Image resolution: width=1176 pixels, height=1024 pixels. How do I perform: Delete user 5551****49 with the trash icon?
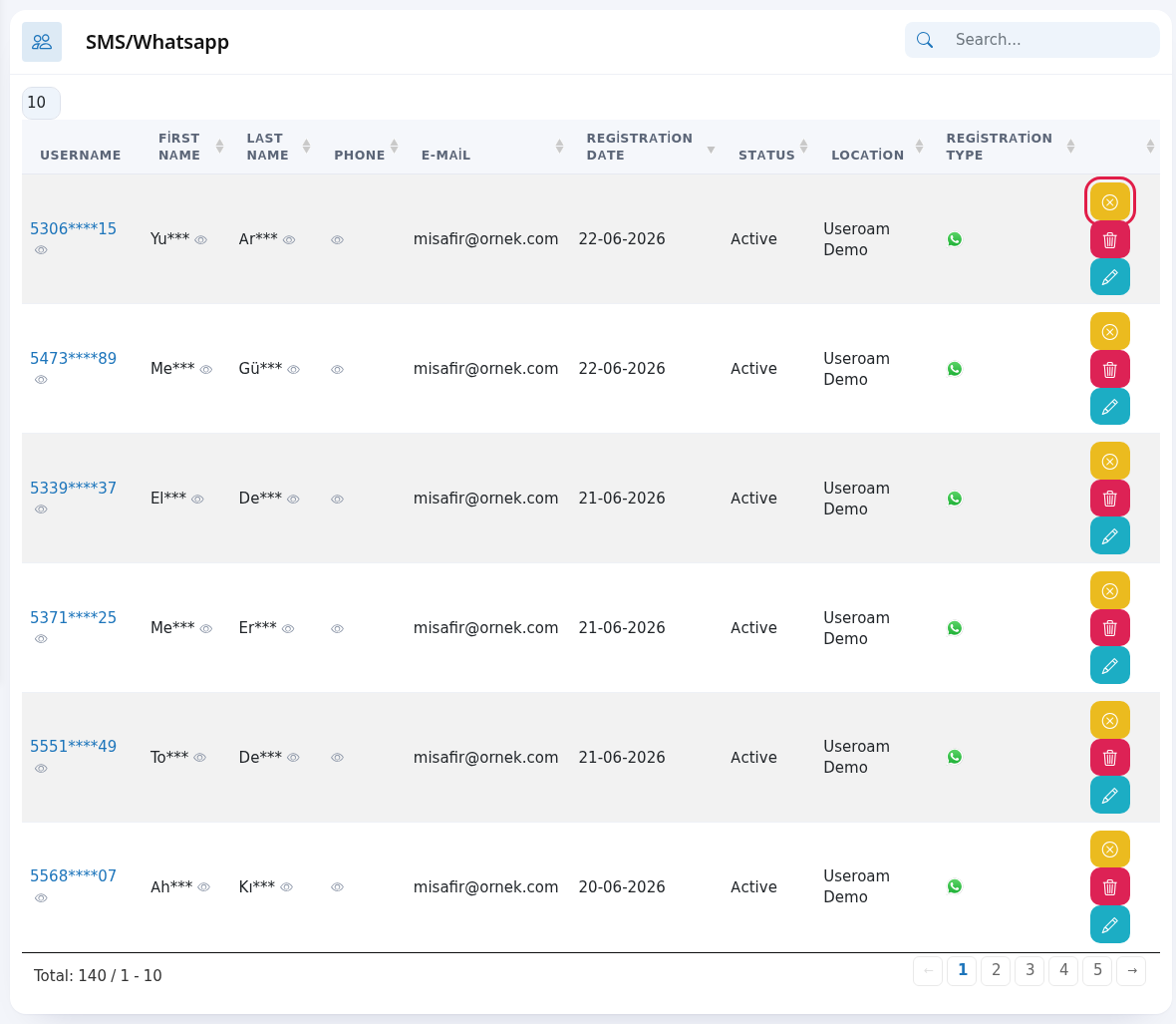(x=1110, y=758)
